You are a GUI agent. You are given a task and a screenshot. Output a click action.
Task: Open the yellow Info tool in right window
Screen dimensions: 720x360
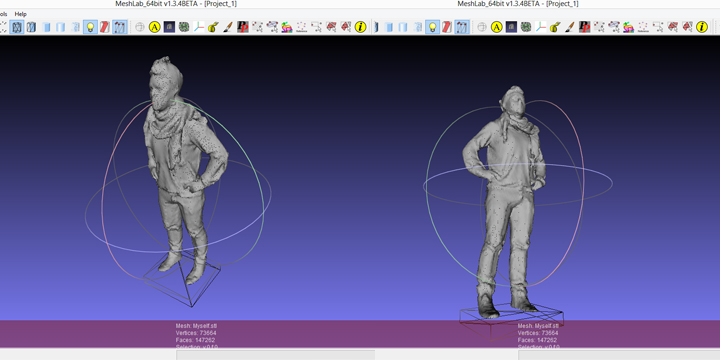click(702, 27)
